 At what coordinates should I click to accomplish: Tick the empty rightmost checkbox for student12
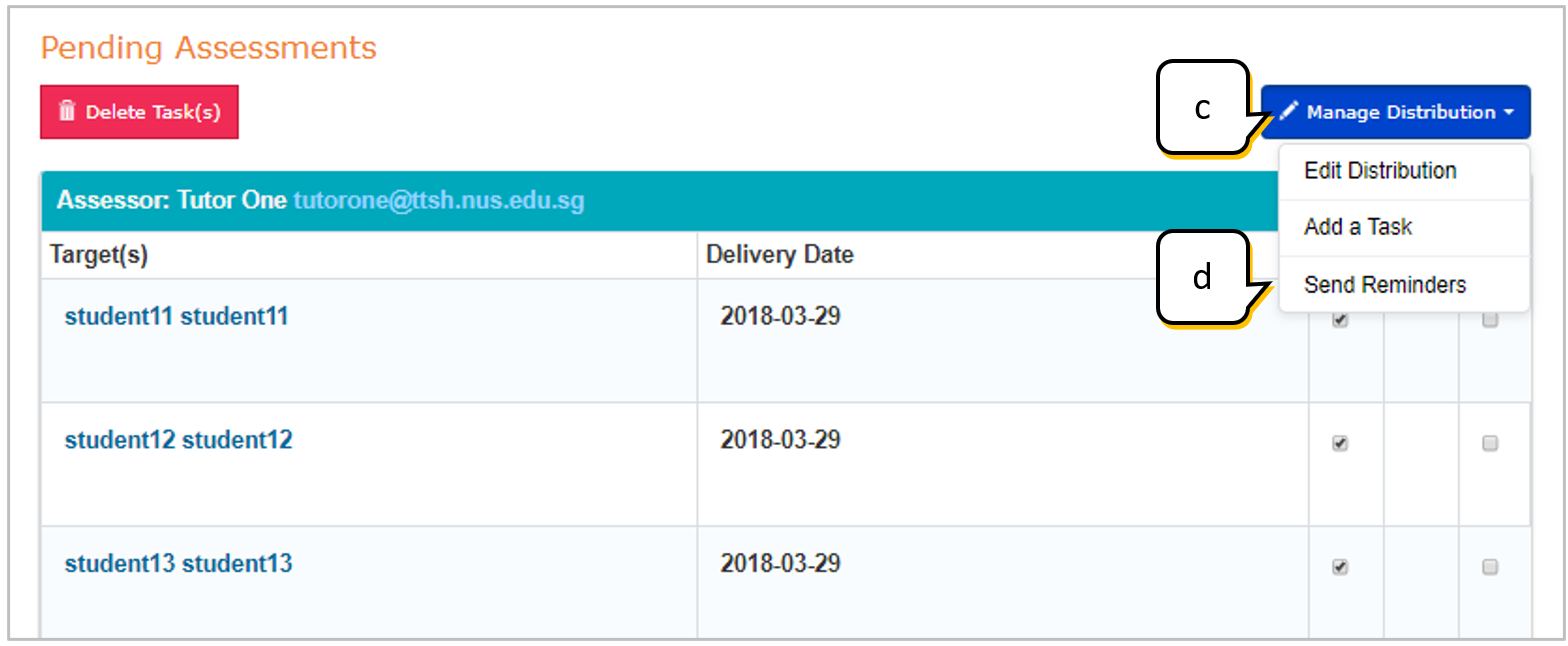(1490, 443)
